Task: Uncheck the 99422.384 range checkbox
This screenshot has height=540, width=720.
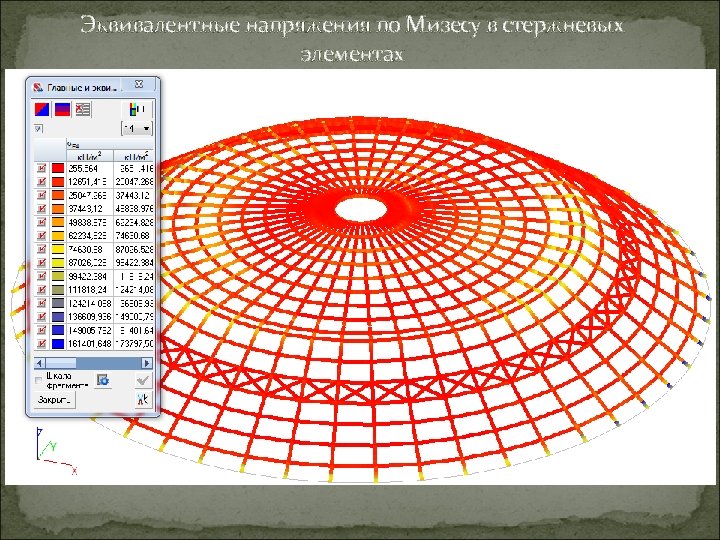Action: click(x=41, y=276)
